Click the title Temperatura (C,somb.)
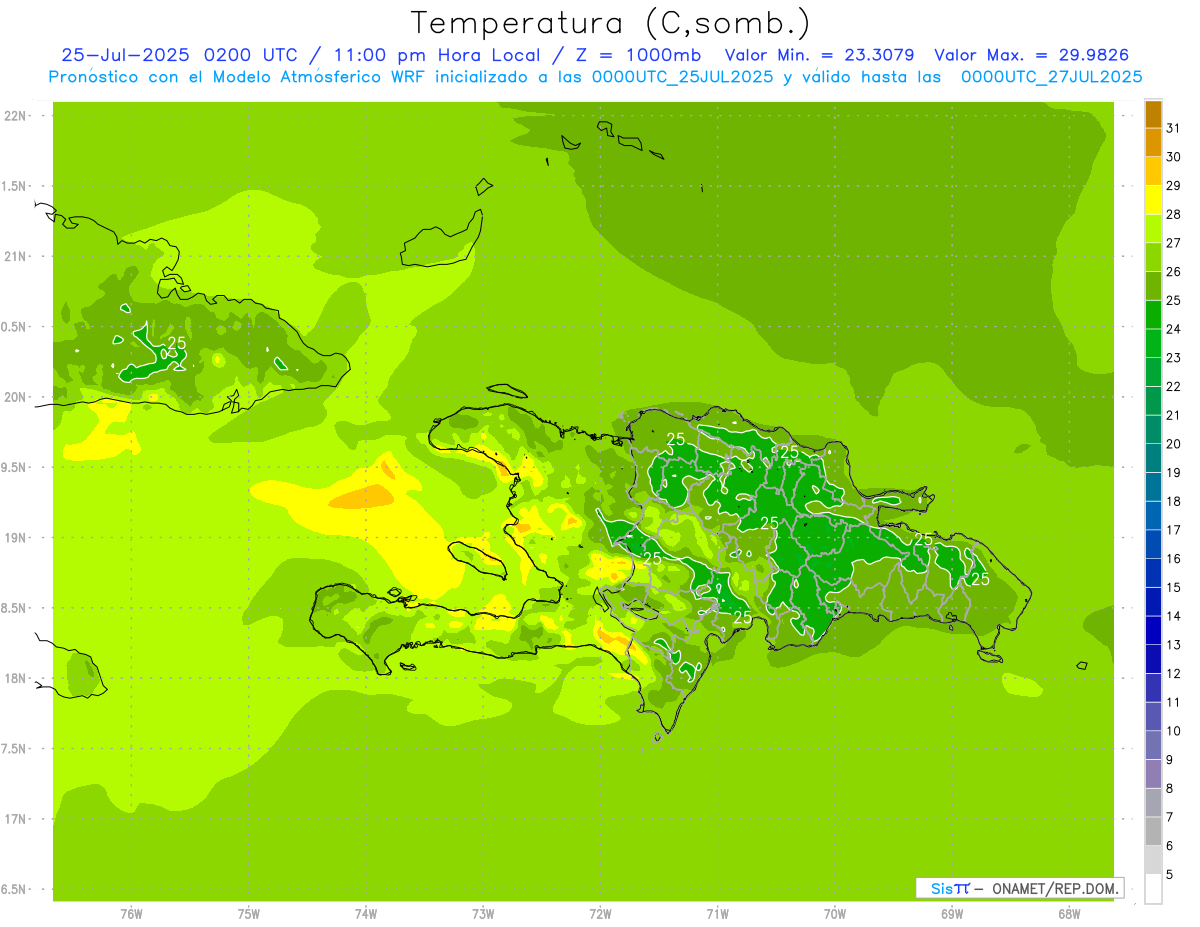 point(611,24)
